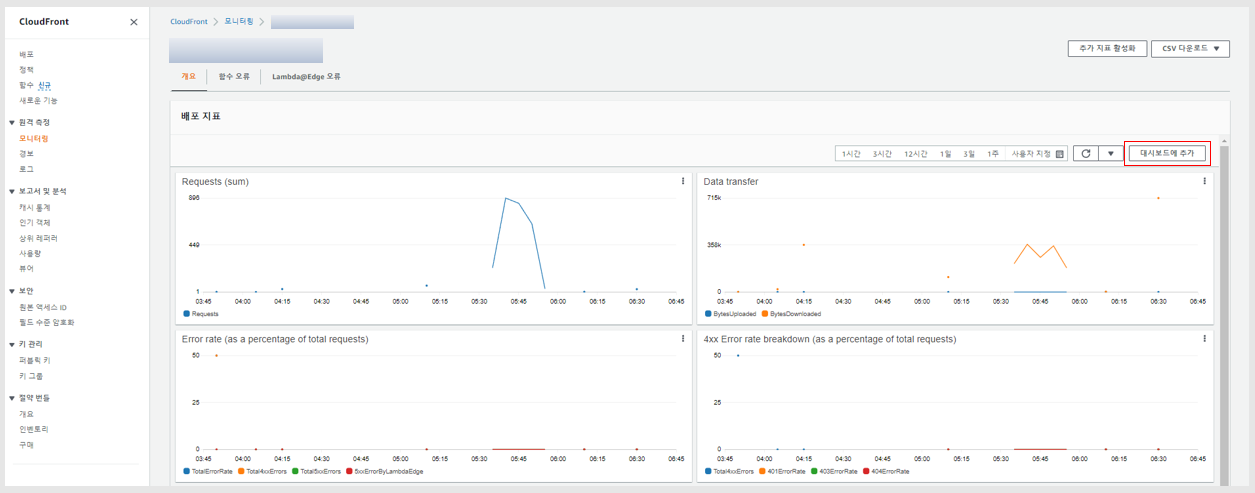
Task: Open 사용량 in the sidebar
Action: coord(30,253)
